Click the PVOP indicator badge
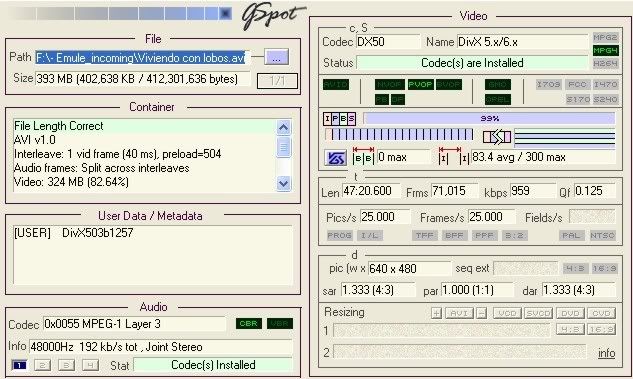Image resolution: width=633 pixels, height=379 pixels. (x=421, y=85)
